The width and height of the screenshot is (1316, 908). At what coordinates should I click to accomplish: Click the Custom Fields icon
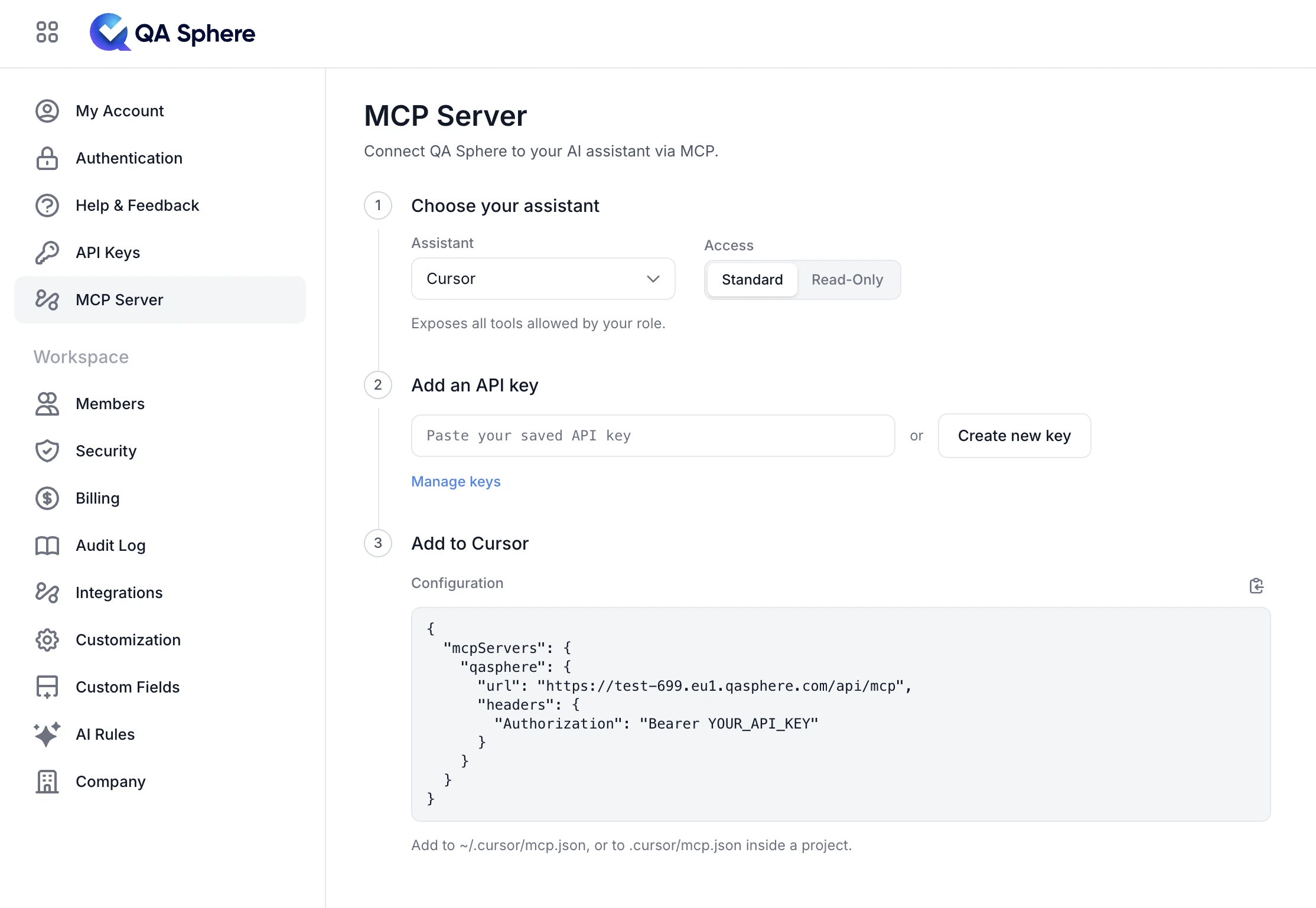[x=47, y=687]
